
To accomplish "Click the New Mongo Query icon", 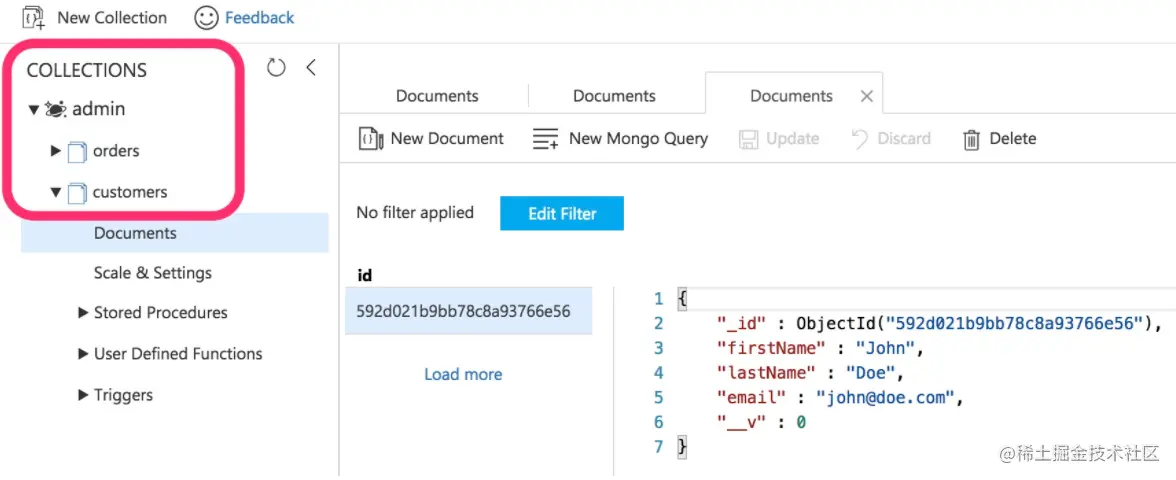I will [545, 139].
